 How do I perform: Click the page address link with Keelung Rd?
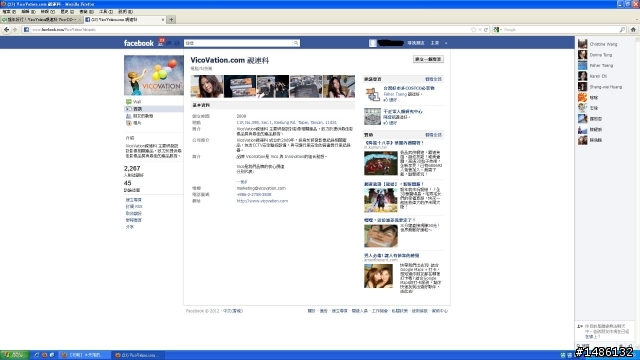[x=287, y=122]
